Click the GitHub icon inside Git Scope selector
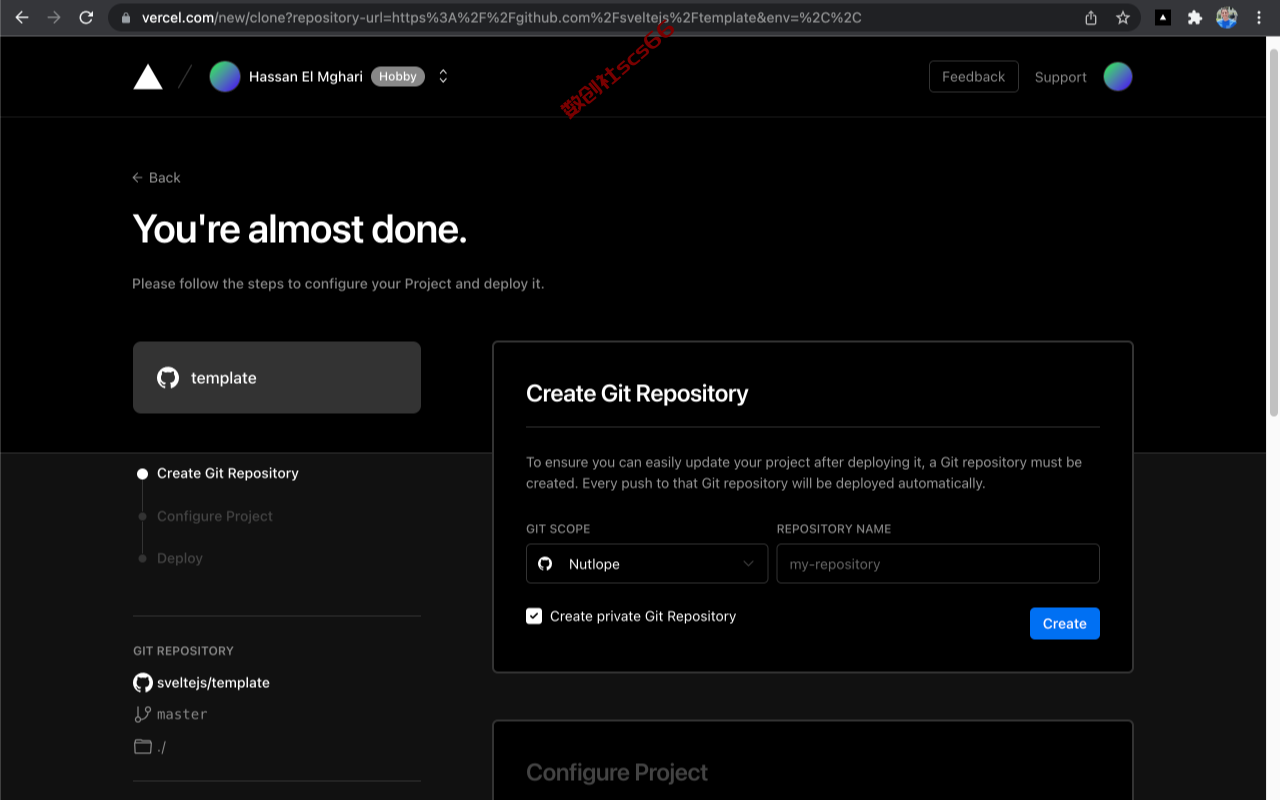 pyautogui.click(x=545, y=564)
